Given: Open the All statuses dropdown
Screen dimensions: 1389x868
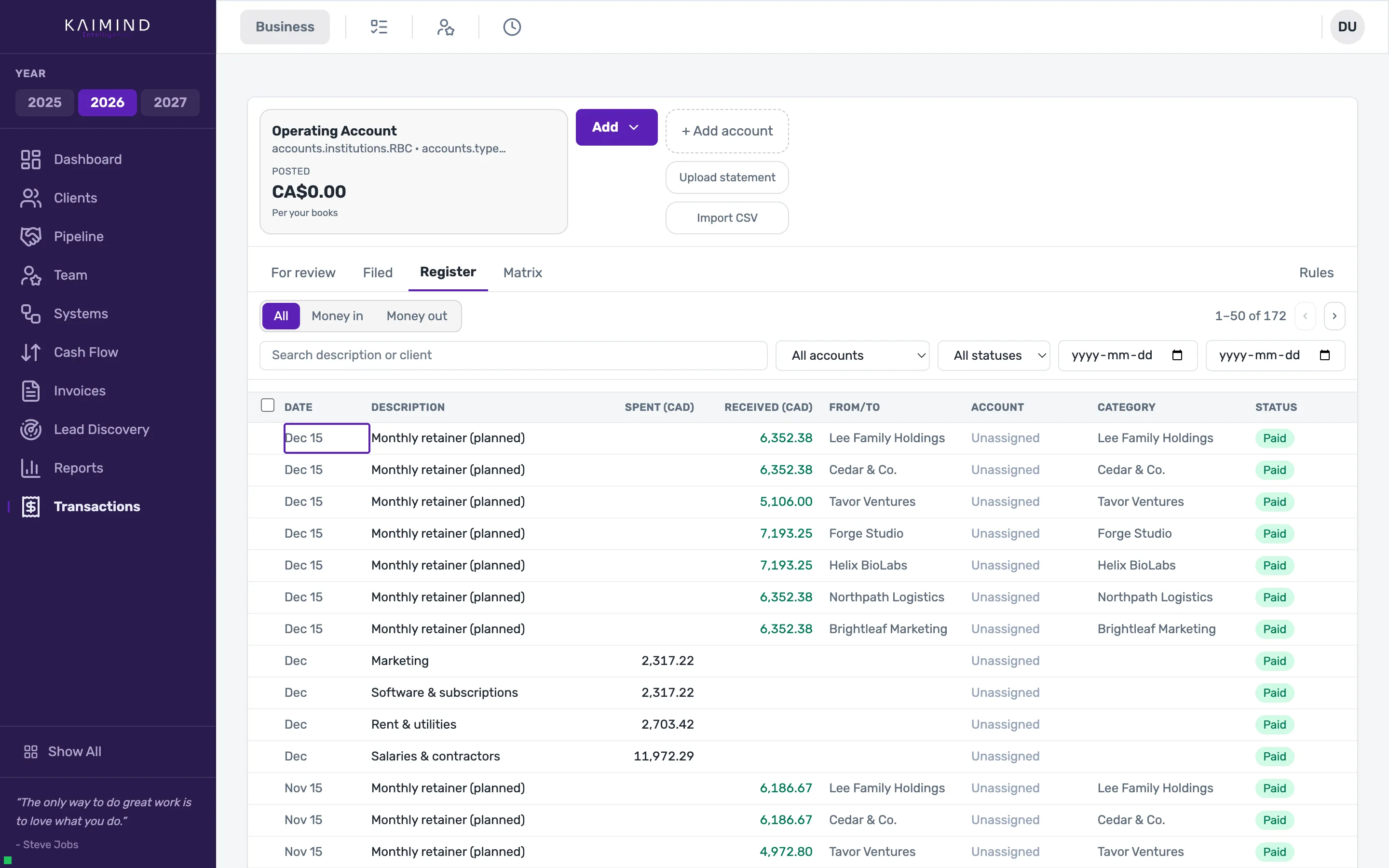Looking at the screenshot, I should coord(994,355).
